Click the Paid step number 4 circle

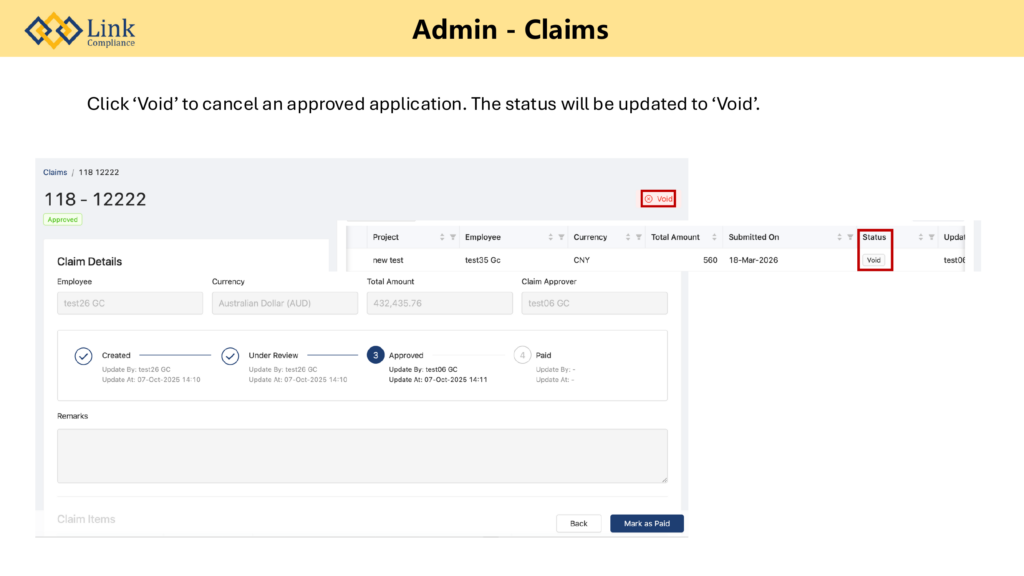click(x=522, y=356)
